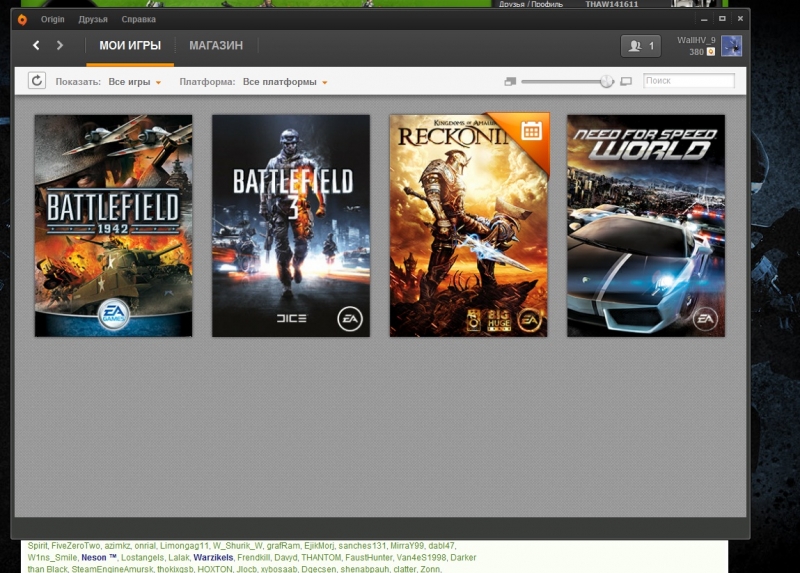The image size is (800, 573).
Task: Open the friends list button
Action: pyautogui.click(x=641, y=46)
